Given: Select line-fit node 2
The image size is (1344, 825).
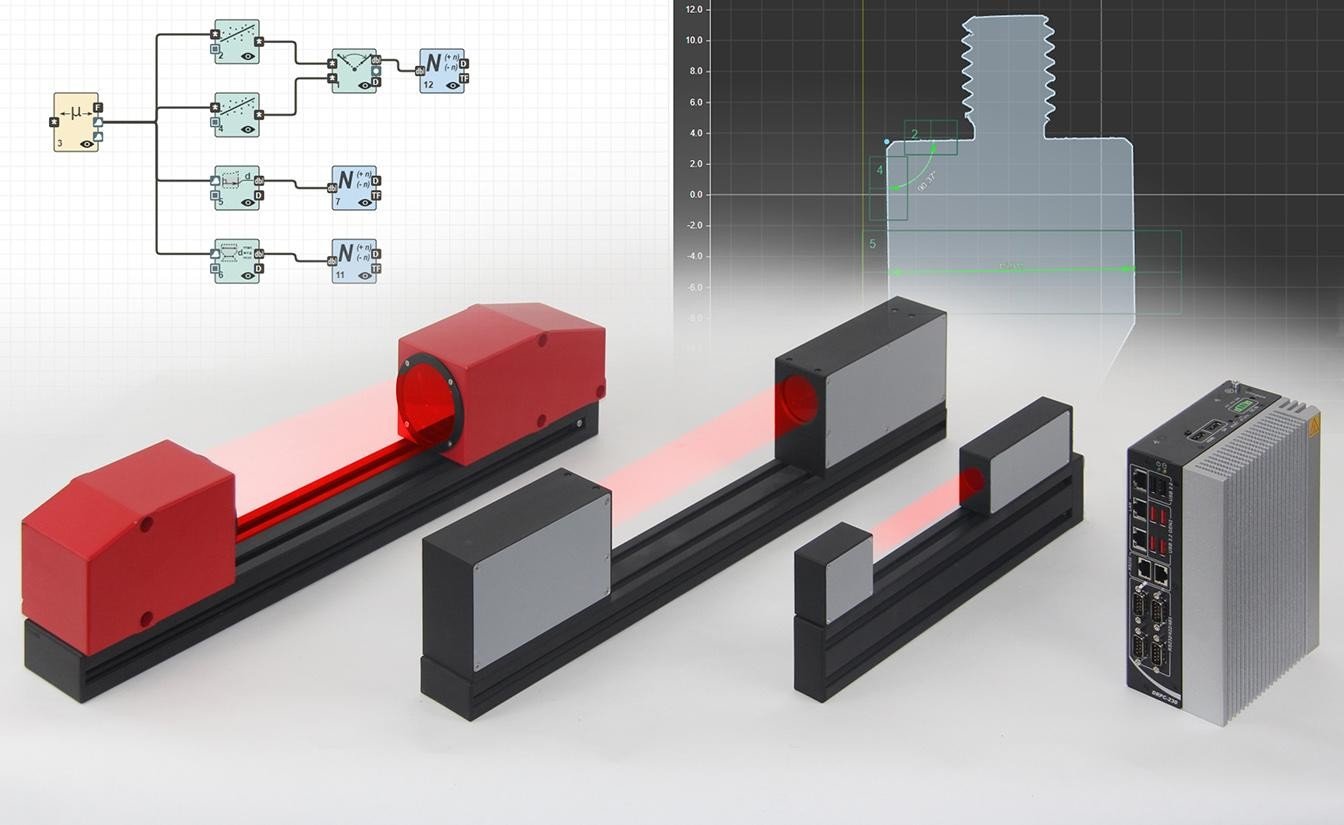Looking at the screenshot, I should point(237,42).
